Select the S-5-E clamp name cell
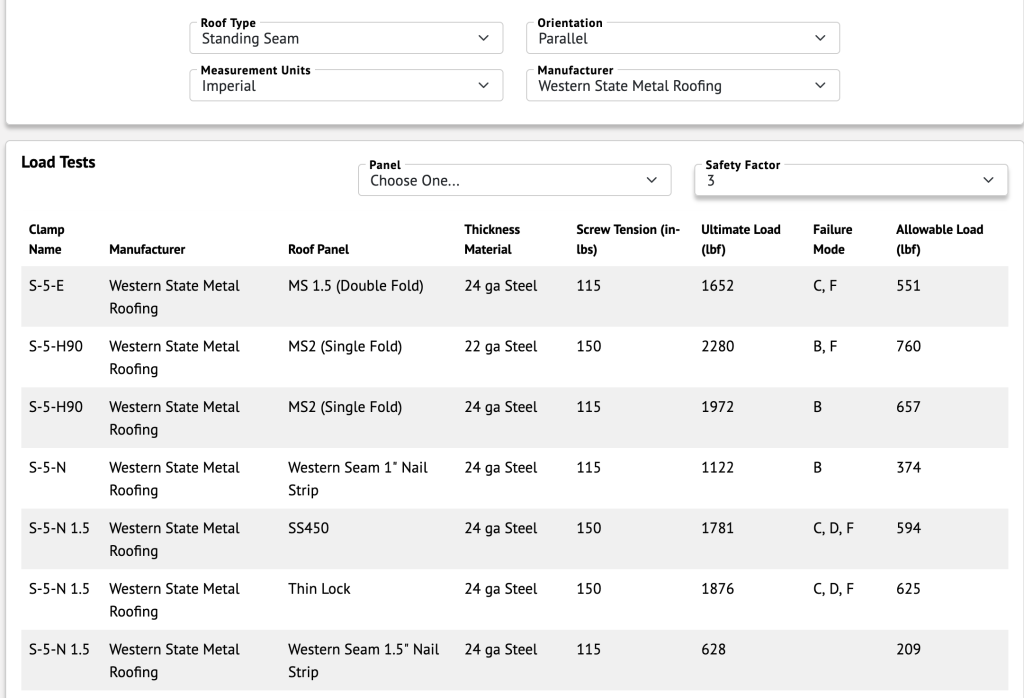The width and height of the screenshot is (1024, 698). click(46, 286)
